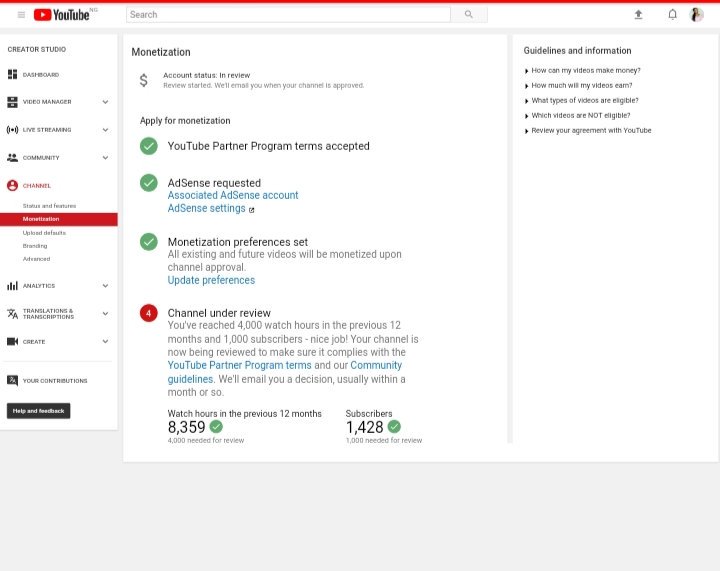Open the AdSense settings link
Screen dimensions: 720x571
207,208
